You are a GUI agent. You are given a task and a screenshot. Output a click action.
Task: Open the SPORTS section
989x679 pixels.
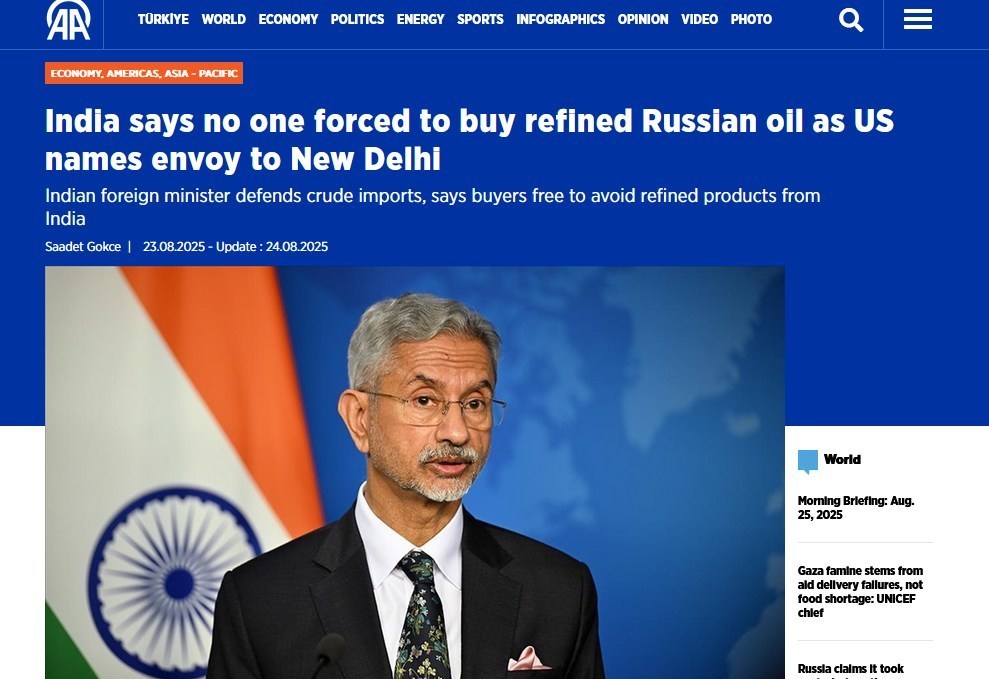[480, 20]
